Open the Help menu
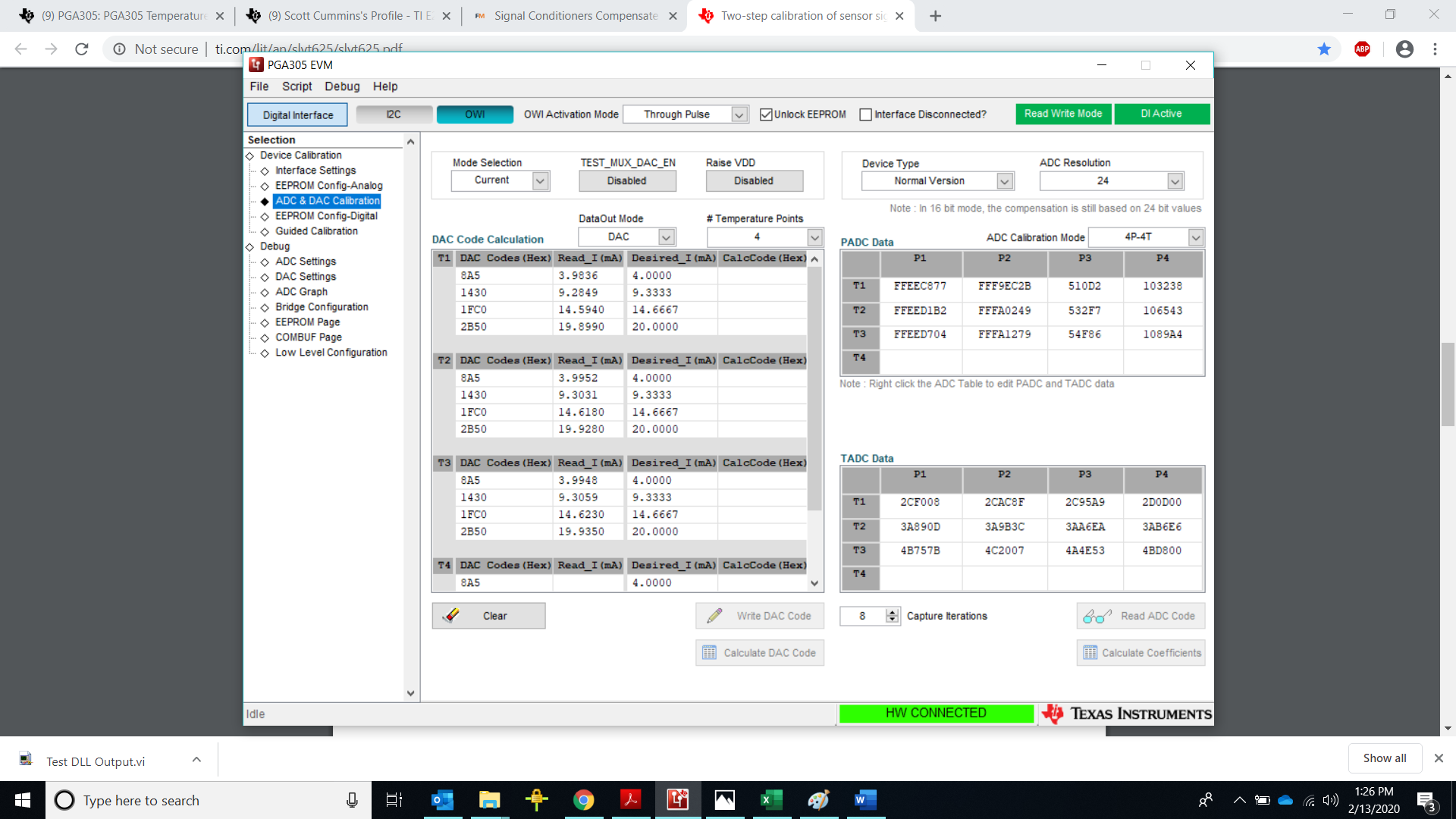The image size is (1456, 819). coord(385,86)
